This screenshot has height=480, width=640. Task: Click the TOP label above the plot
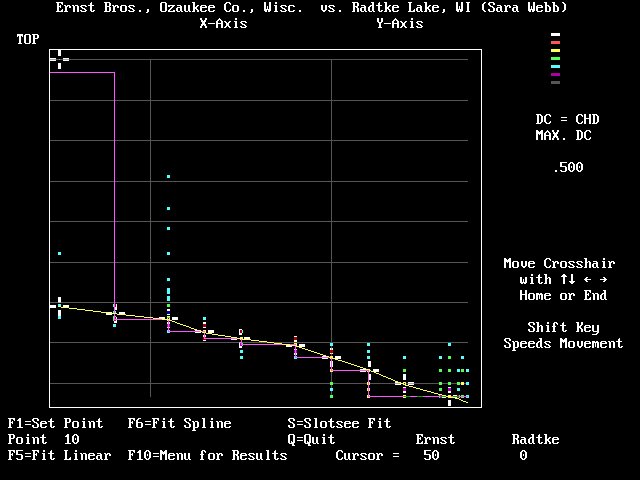coord(28,39)
